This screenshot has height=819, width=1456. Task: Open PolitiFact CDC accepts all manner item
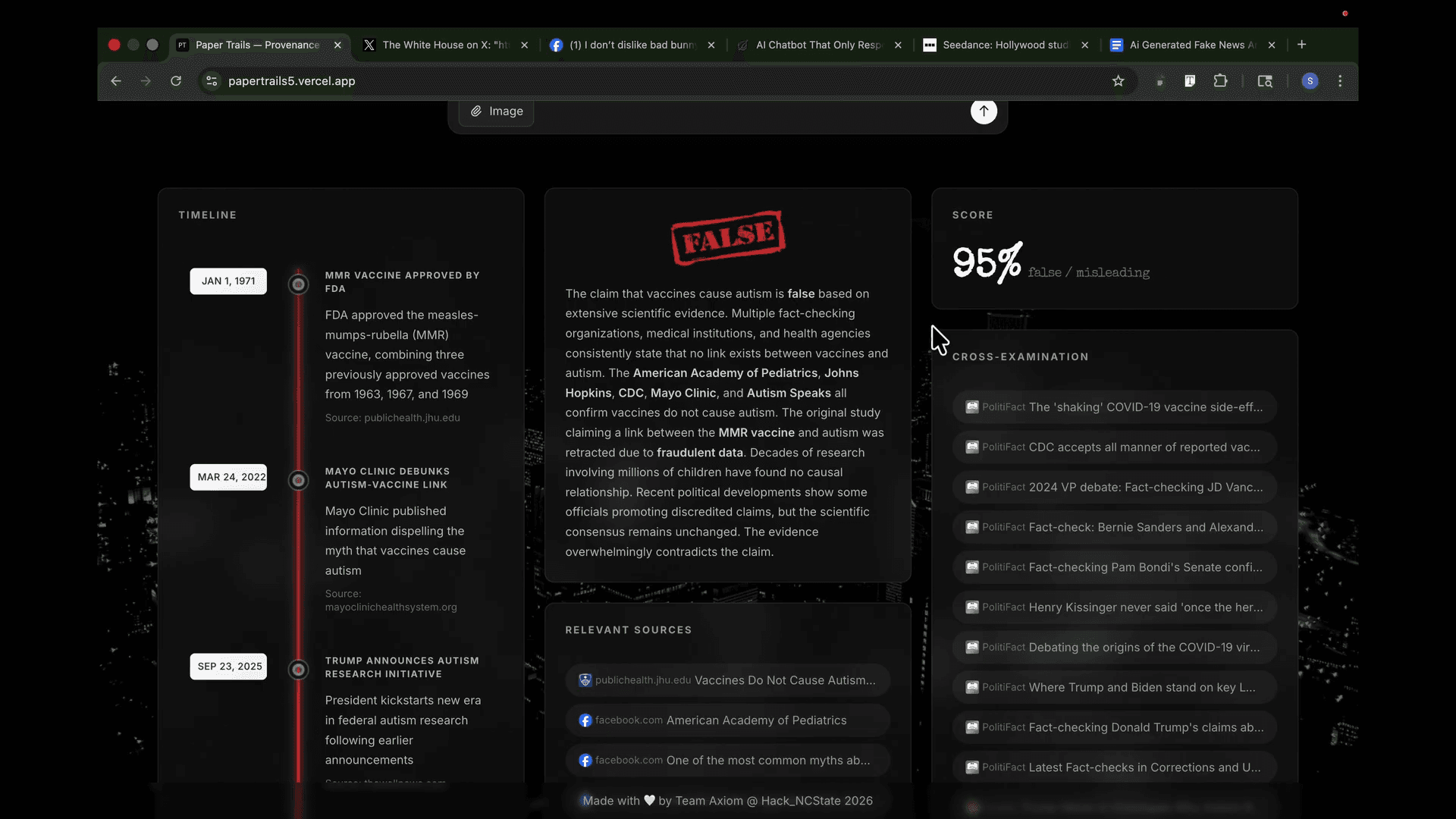[1115, 447]
